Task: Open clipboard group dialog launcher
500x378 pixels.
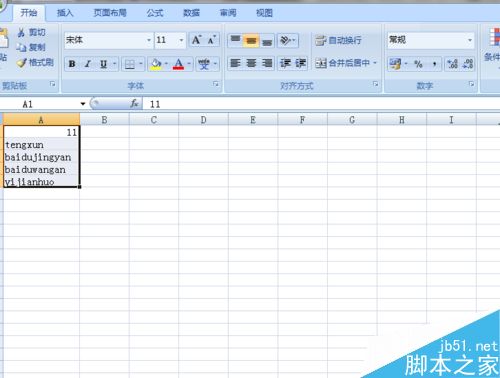Action: (x=52, y=84)
